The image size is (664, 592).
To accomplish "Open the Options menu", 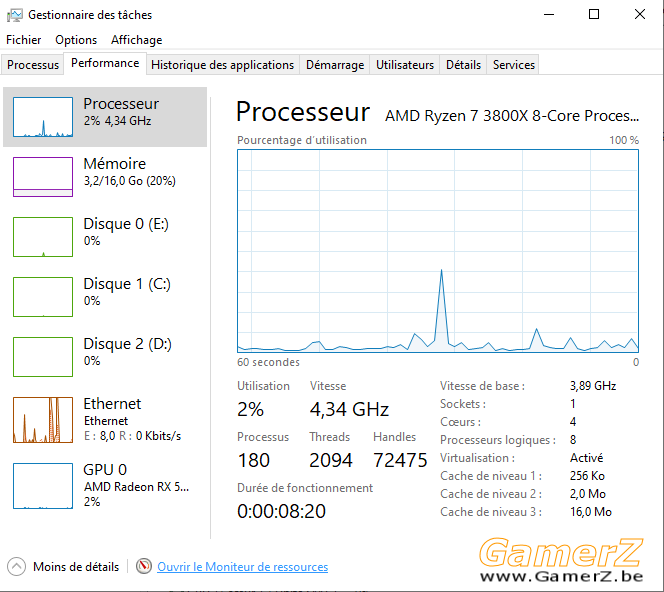I will click(x=76, y=40).
